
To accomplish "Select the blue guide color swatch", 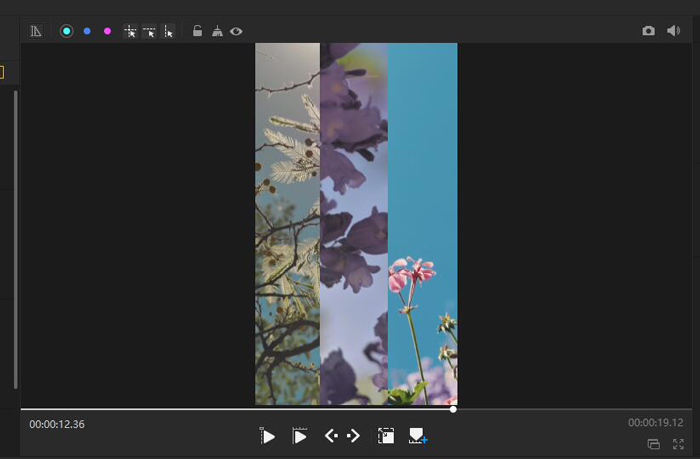I will [87, 31].
